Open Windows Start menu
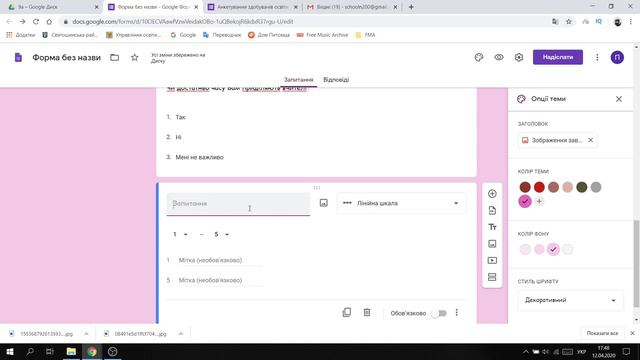 pos(10,351)
